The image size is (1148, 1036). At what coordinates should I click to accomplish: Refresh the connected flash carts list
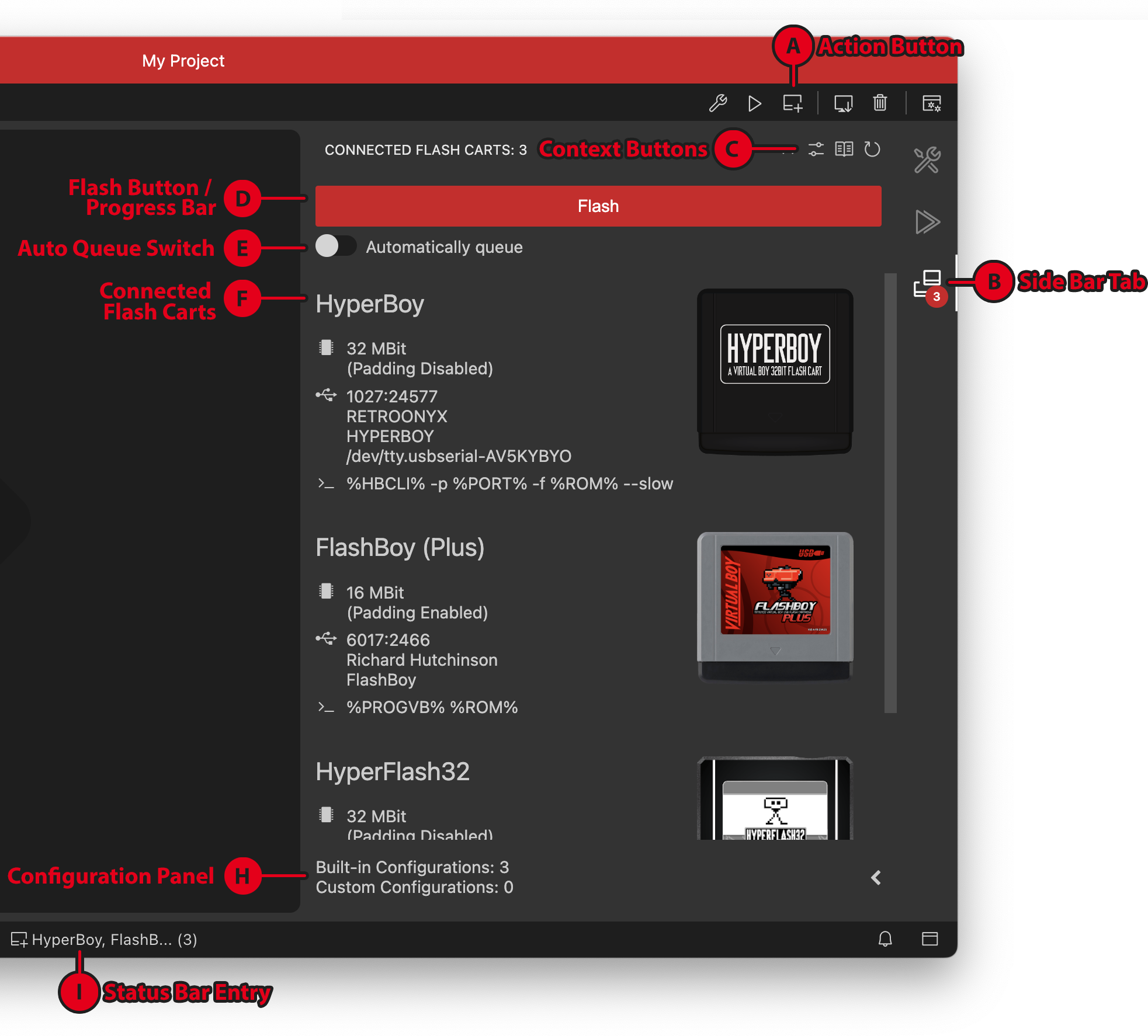pos(872,150)
